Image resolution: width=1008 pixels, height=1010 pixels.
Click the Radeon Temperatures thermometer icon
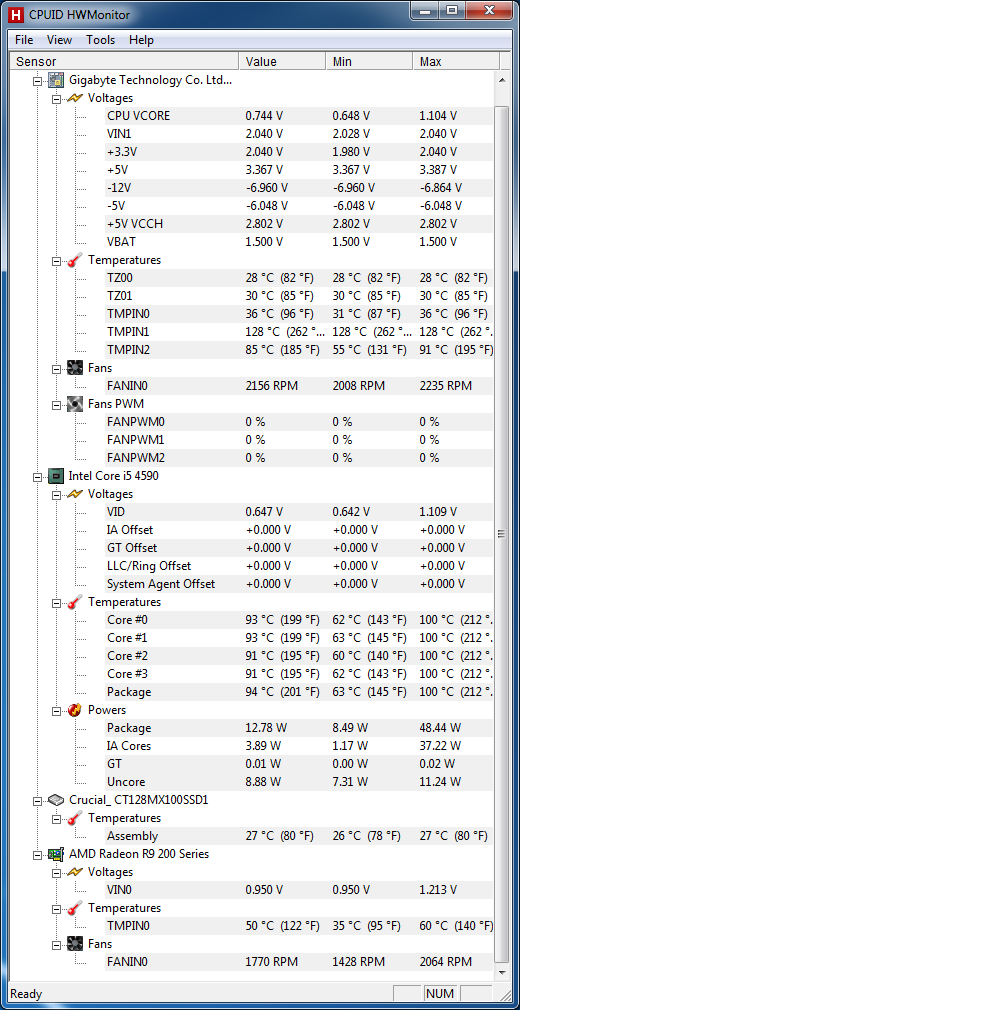pos(75,908)
